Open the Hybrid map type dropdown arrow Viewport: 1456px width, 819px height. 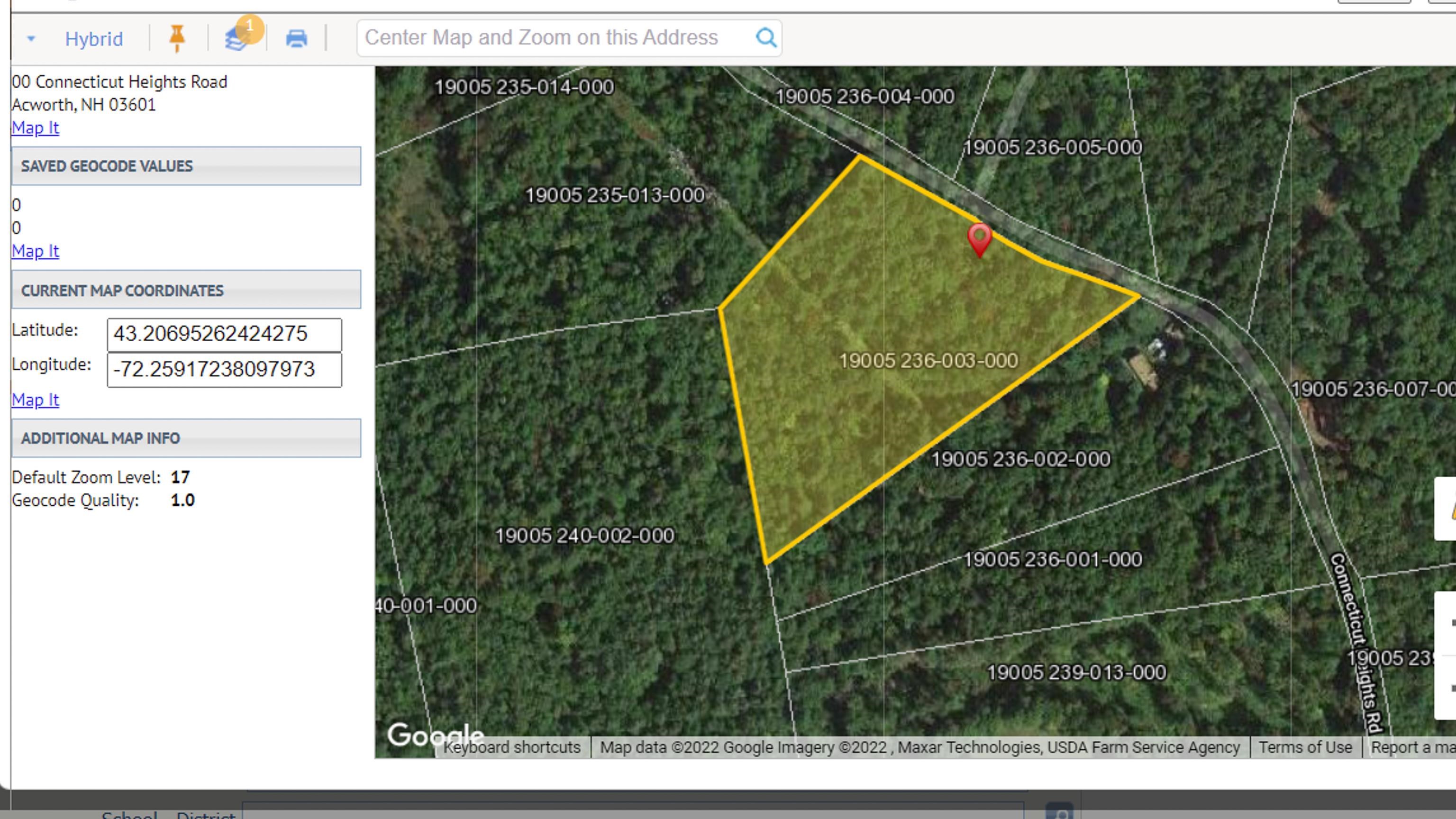(31, 39)
